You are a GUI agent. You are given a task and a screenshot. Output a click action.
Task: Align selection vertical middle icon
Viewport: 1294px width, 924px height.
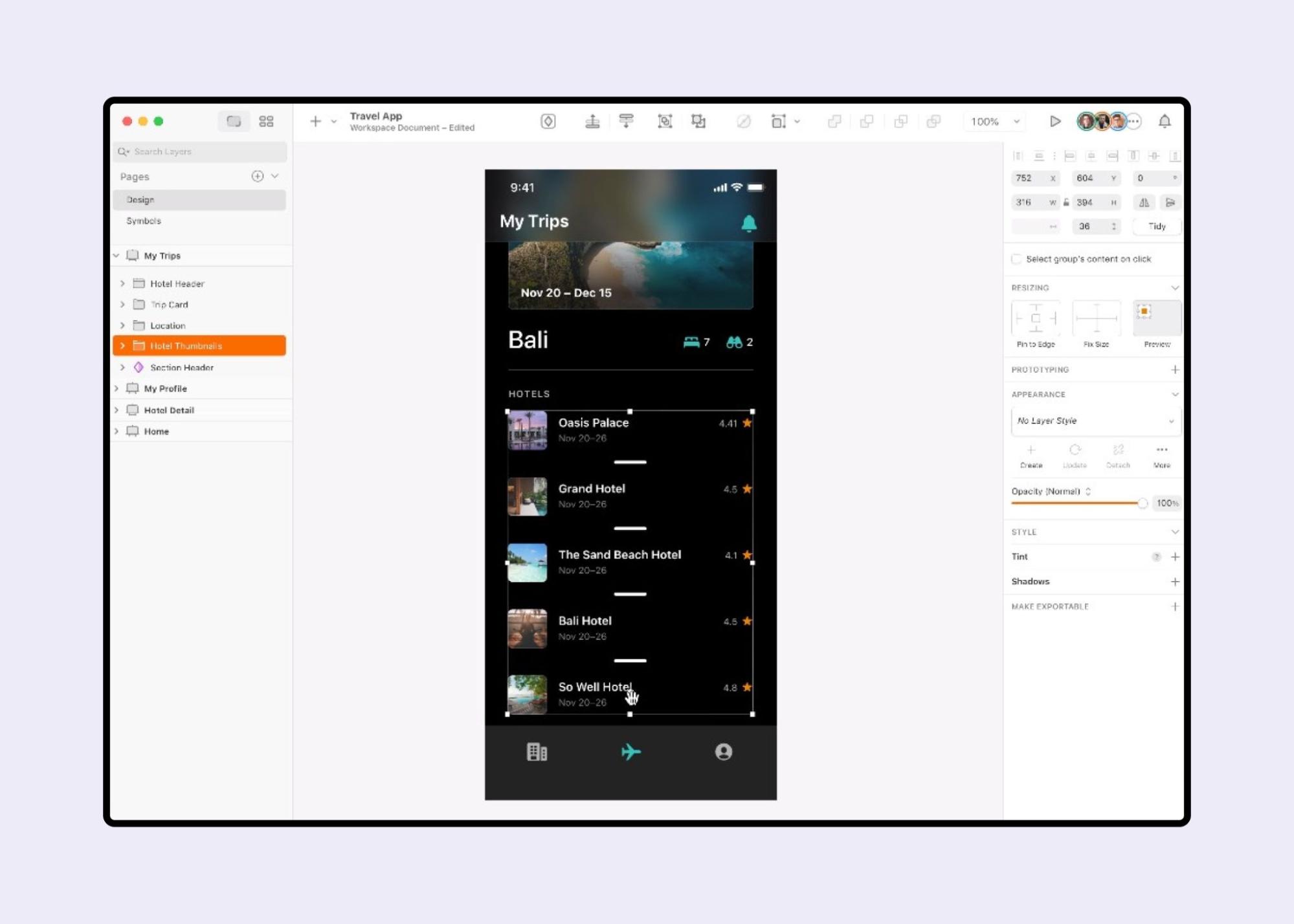tap(1154, 156)
